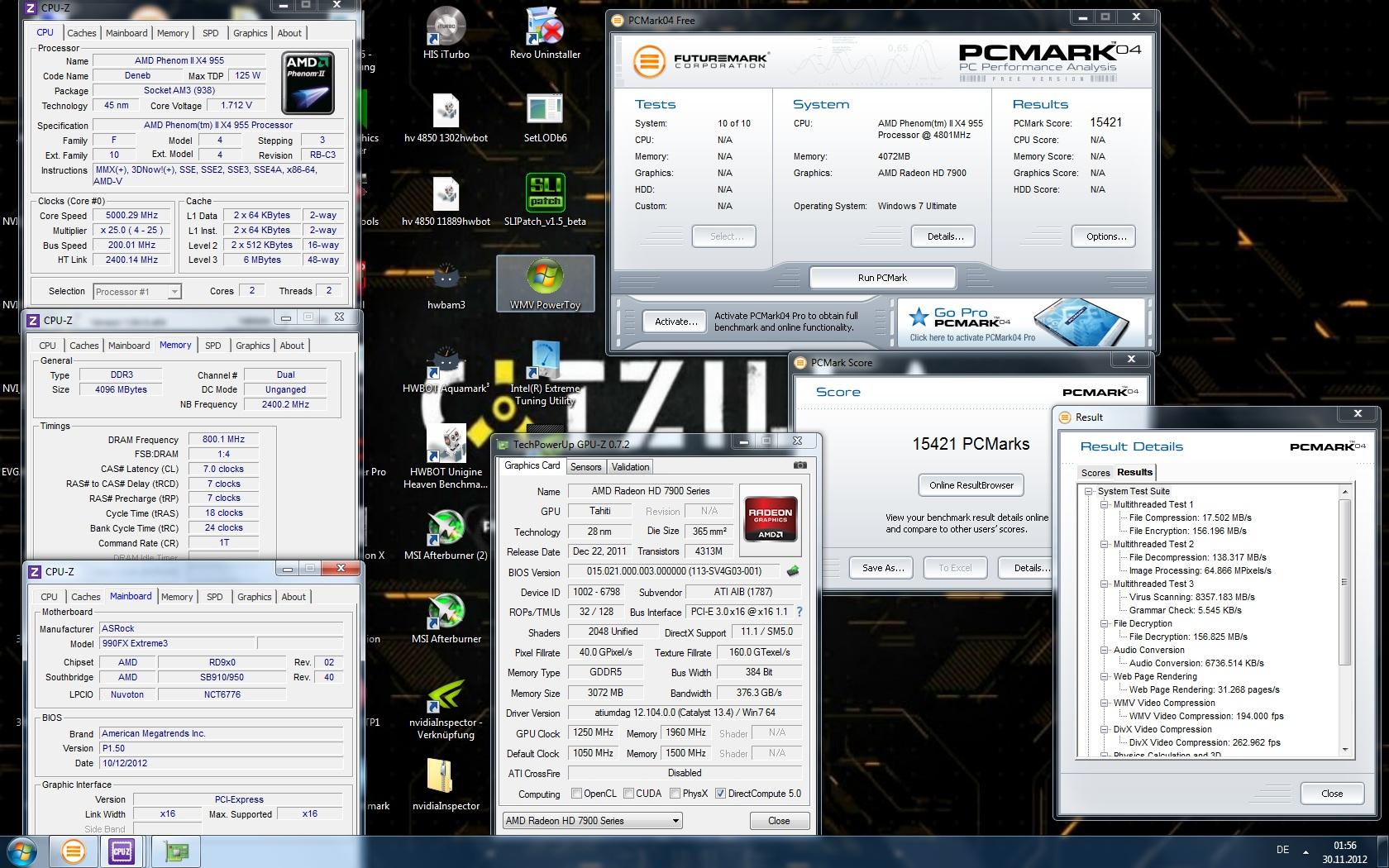Screen dimensions: 1389x868
Task: Click Close button in GPU-Z window
Action: tap(779, 821)
